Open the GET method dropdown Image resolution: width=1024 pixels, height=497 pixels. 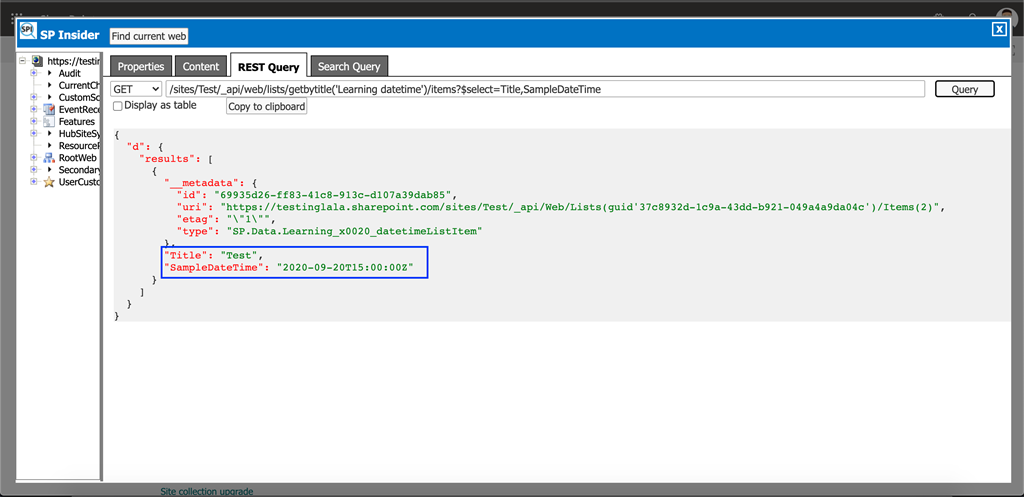click(136, 89)
